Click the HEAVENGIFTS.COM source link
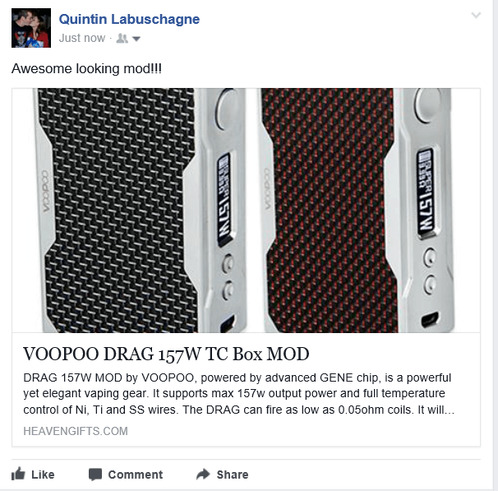Screen dimensions: 498x491 (76, 431)
